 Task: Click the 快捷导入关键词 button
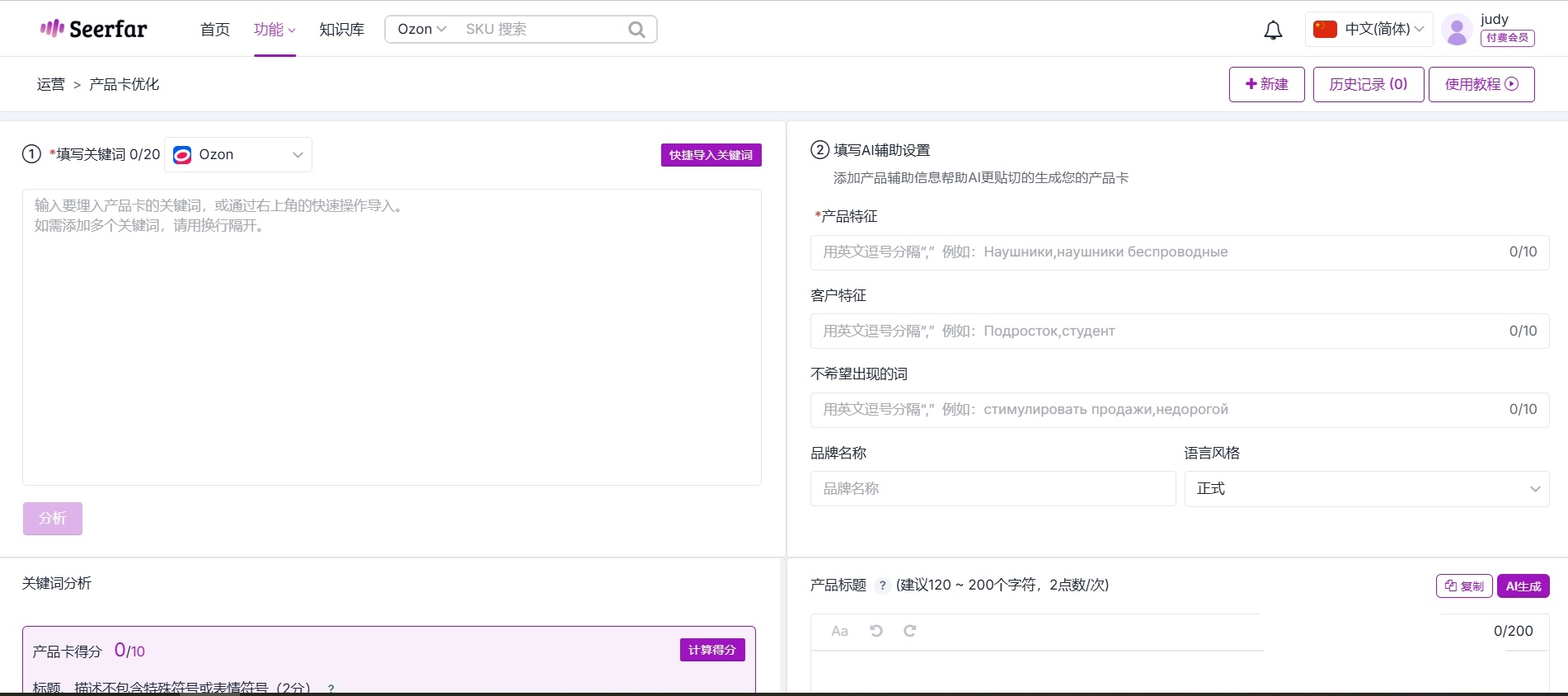[711, 155]
